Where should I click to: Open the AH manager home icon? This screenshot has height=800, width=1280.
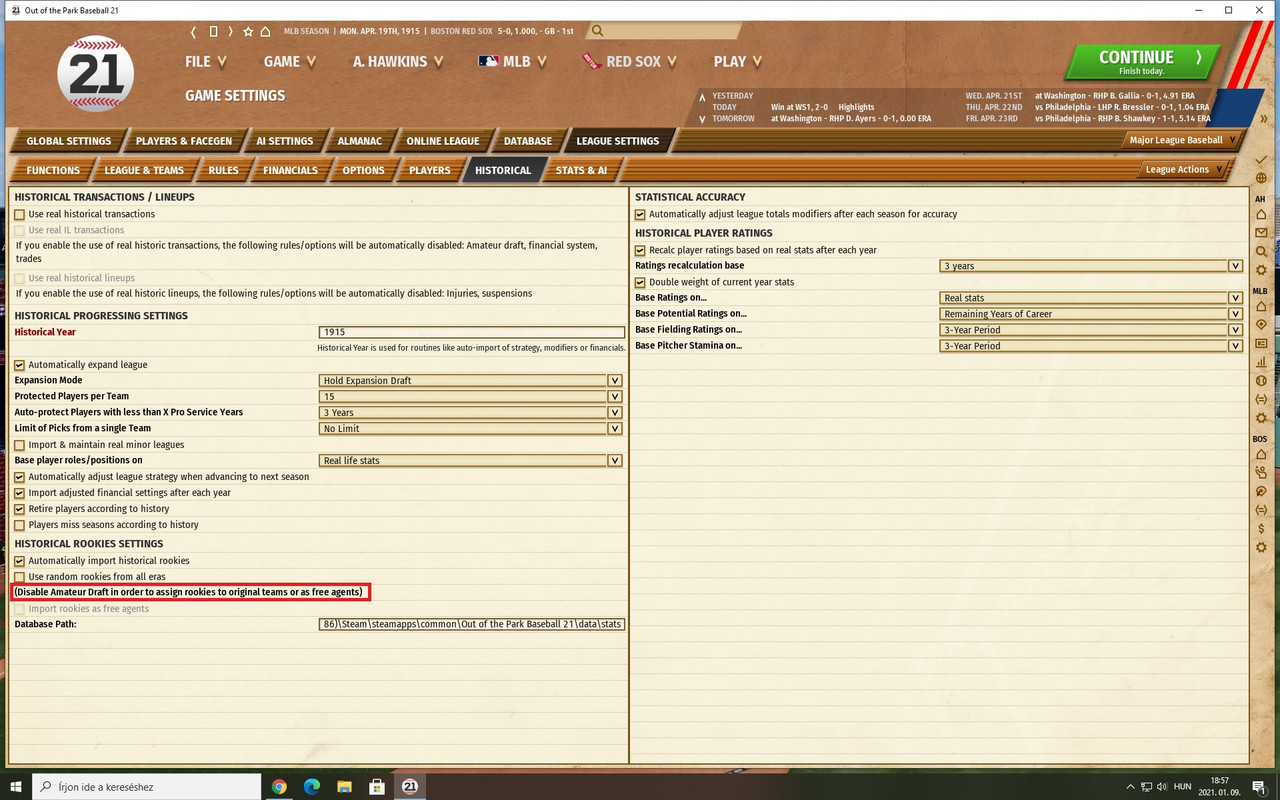[x=1261, y=214]
